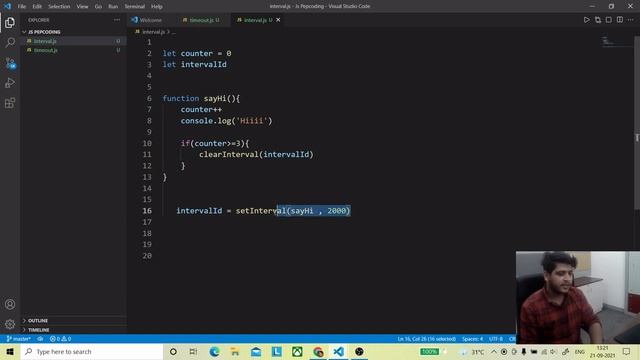Click the square preview icon in editor toolbar
Screen dimensions: 640x360
pos(609,20)
